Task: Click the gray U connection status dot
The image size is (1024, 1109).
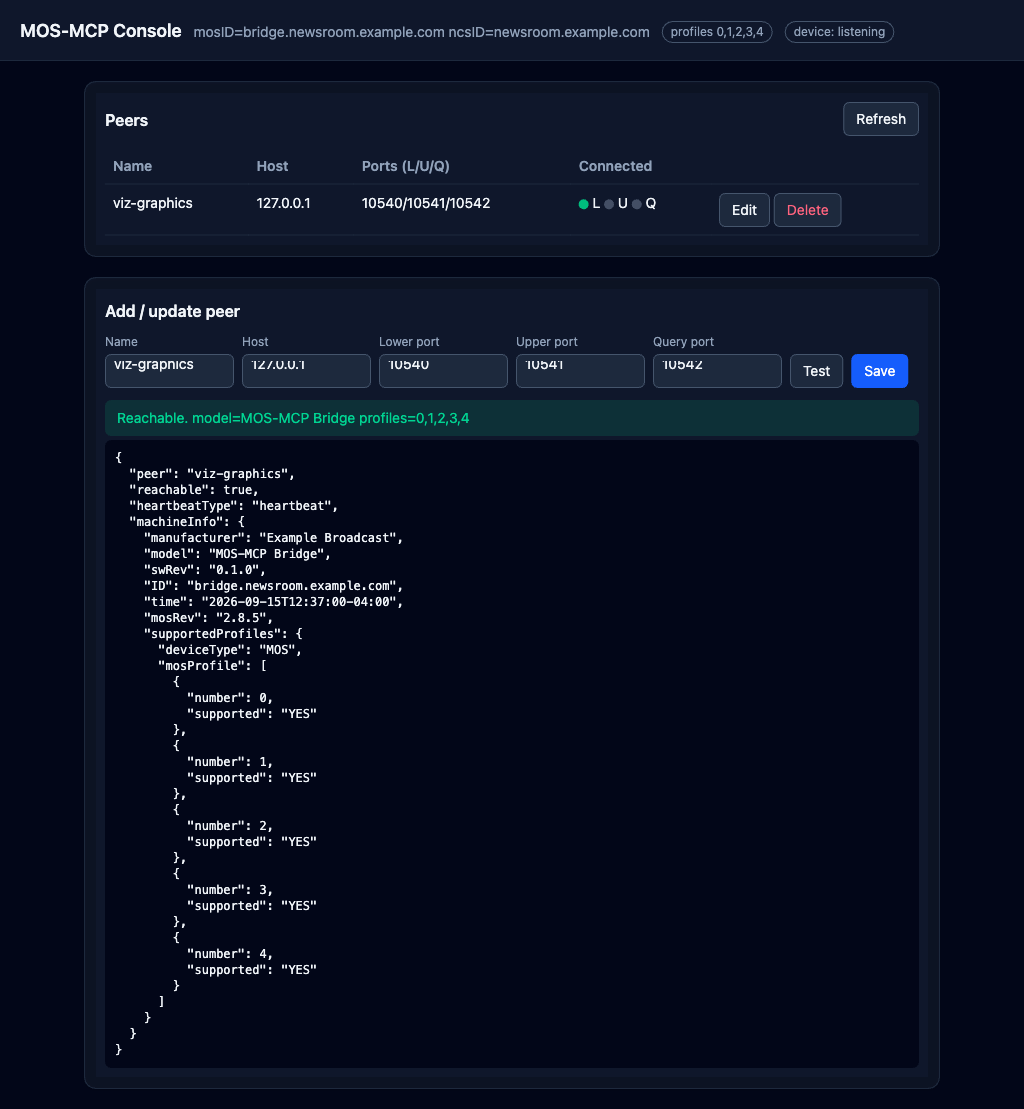Action: pos(609,204)
